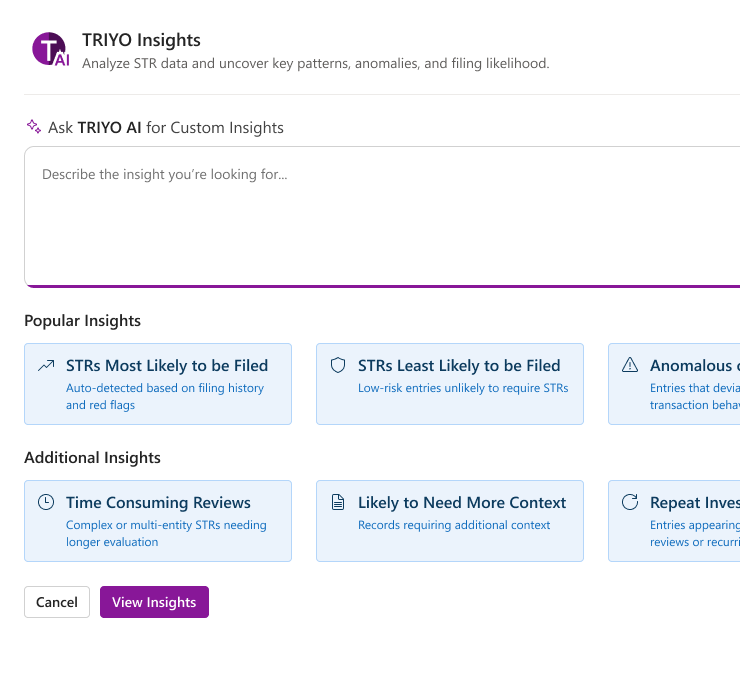Choose the Repeat insight card title
Screen dimensions: 740x692
point(694,503)
